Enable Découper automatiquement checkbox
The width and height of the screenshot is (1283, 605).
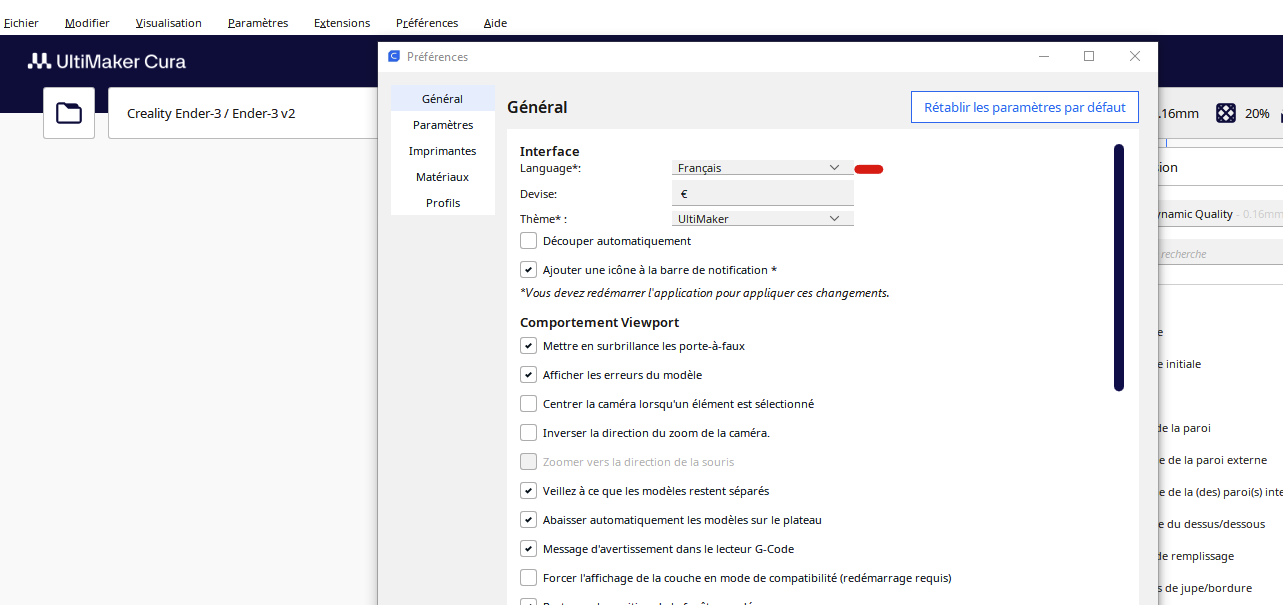coord(528,241)
